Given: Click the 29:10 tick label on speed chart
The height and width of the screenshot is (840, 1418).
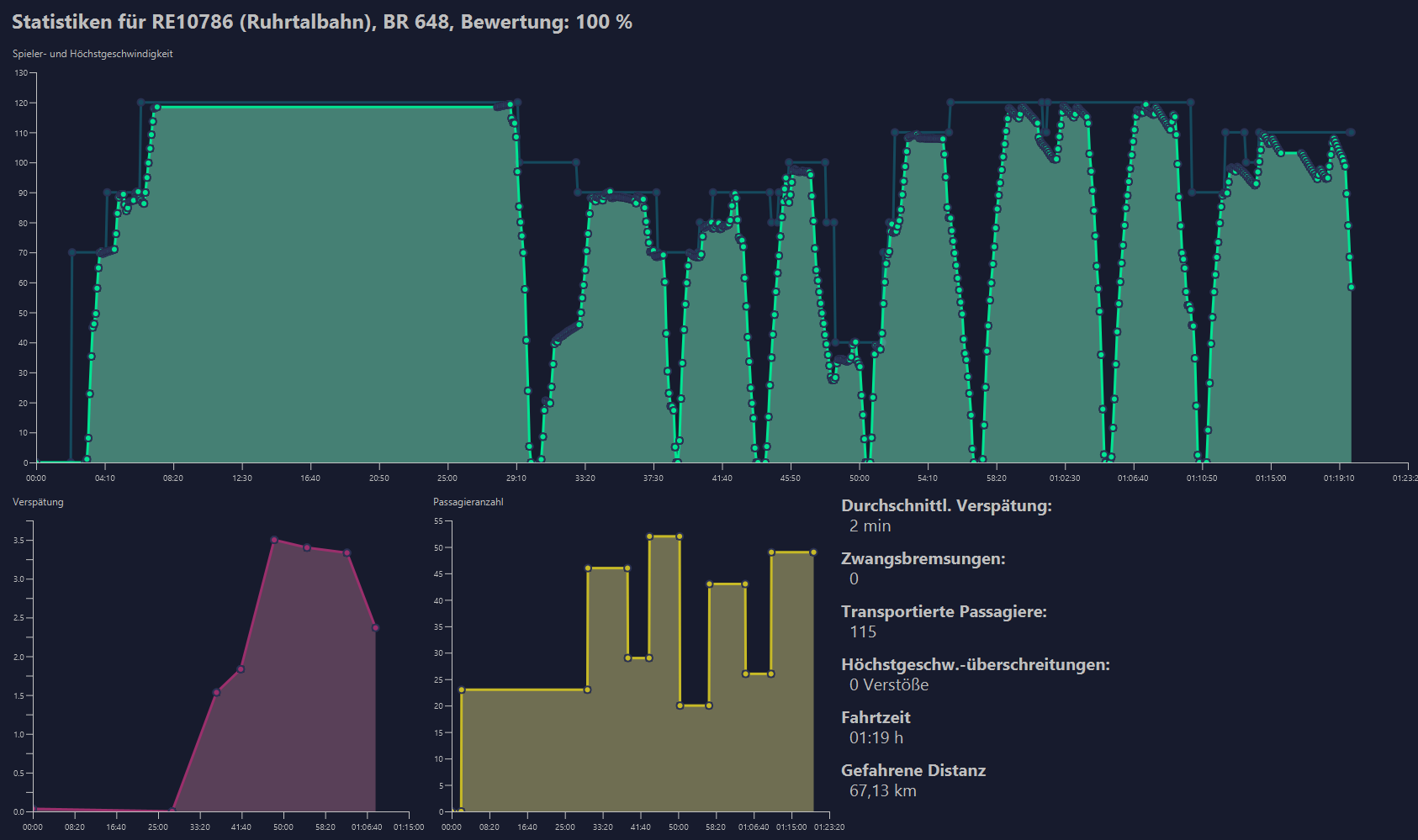Looking at the screenshot, I should tap(516, 478).
